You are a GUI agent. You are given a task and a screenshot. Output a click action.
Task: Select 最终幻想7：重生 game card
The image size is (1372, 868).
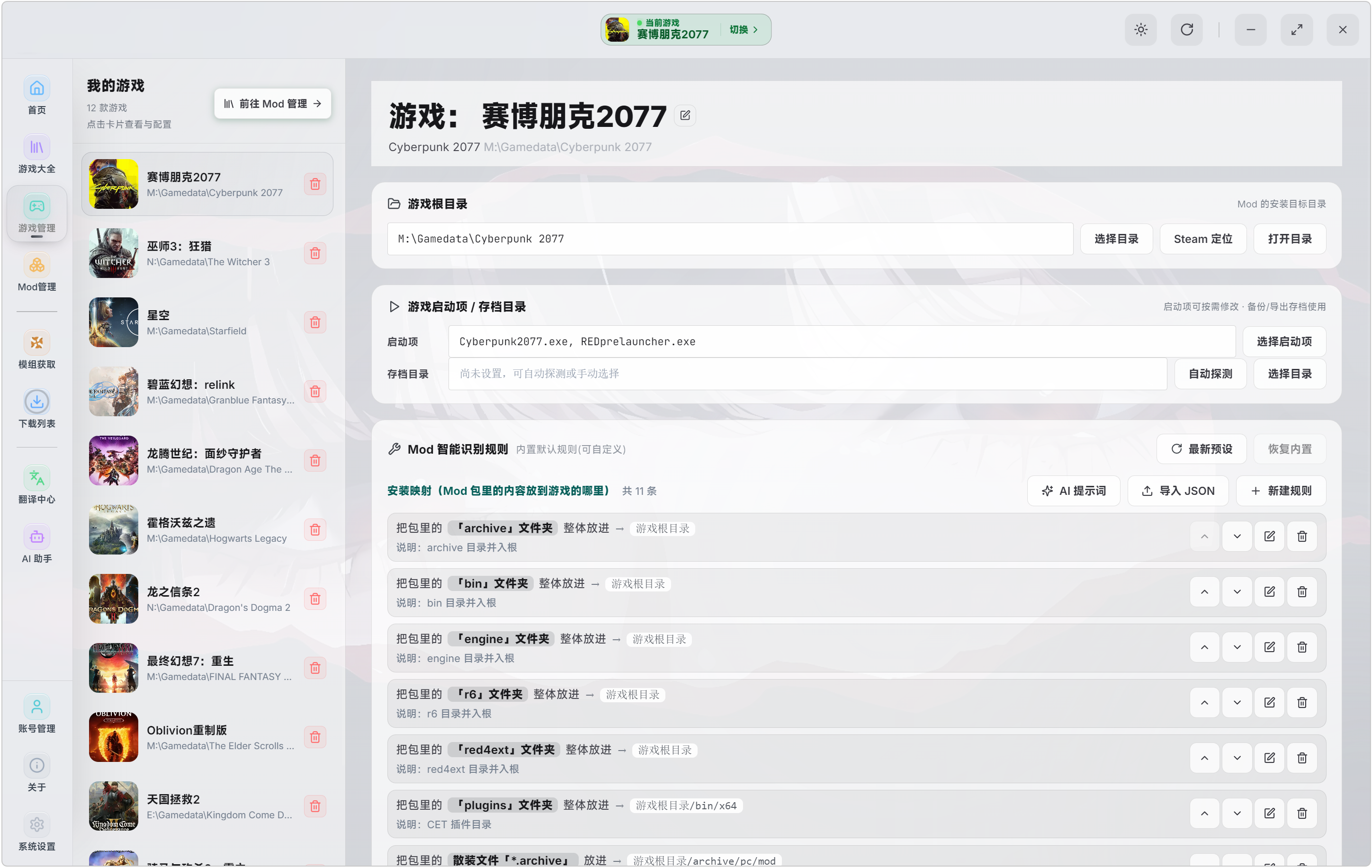point(207,668)
